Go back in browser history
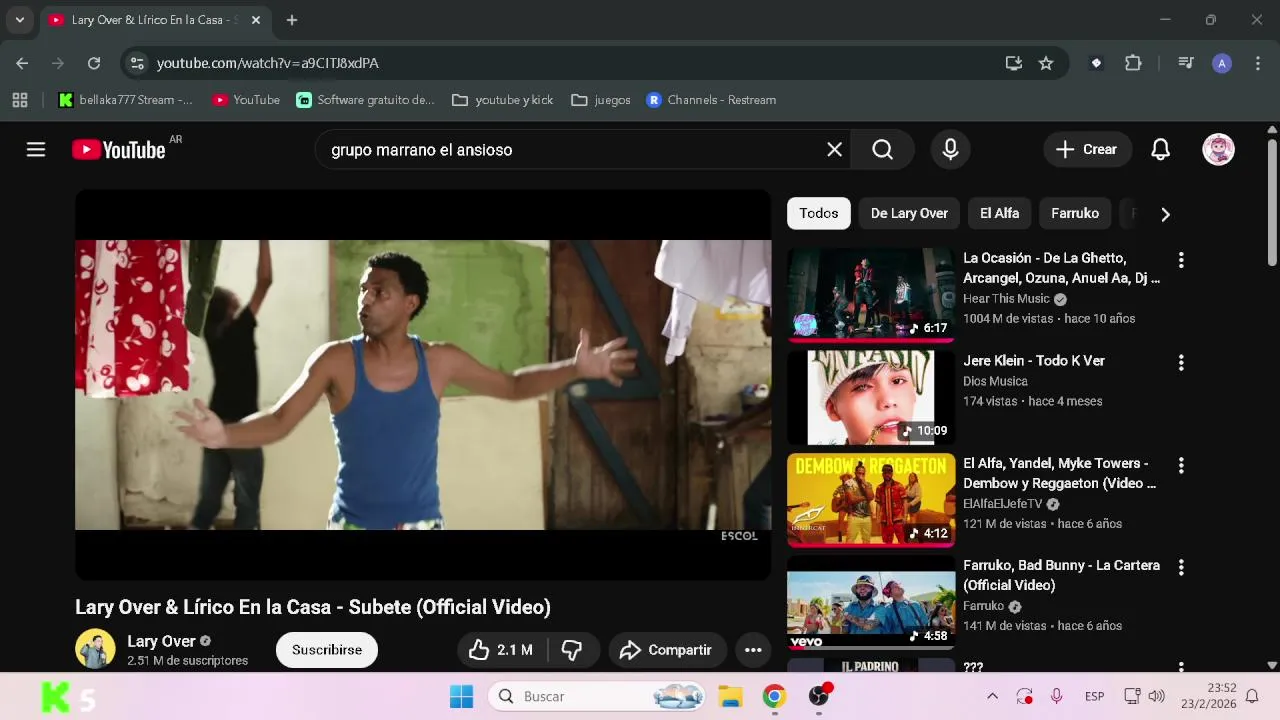The image size is (1280, 720). point(22,63)
